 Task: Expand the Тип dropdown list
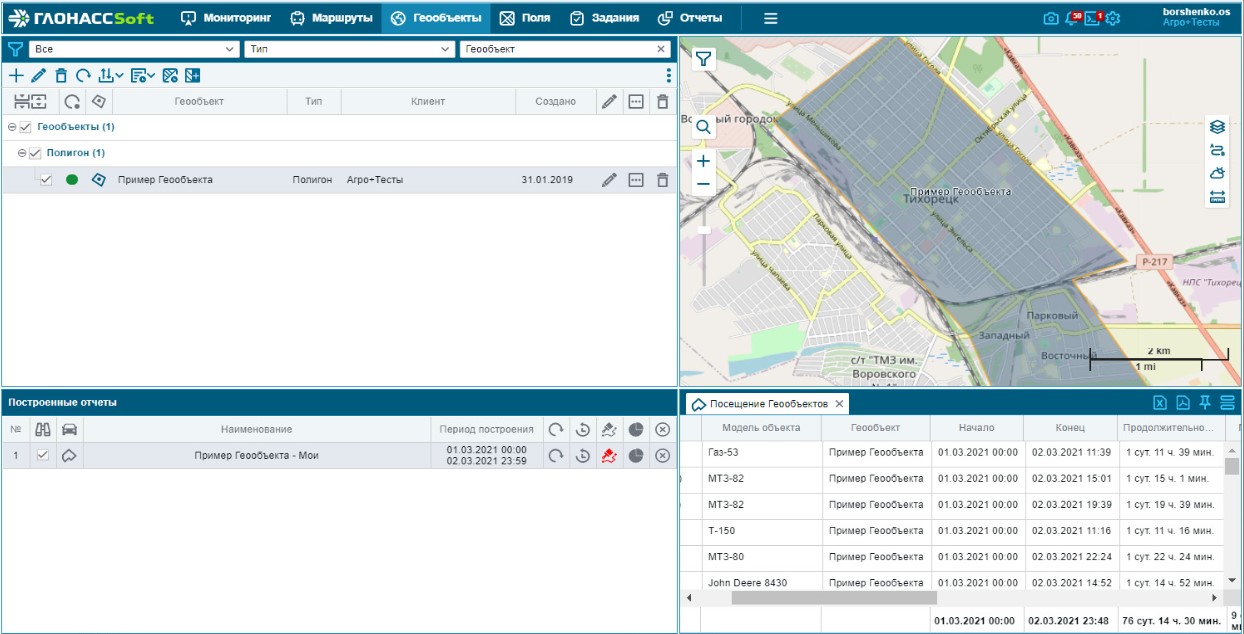[349, 49]
